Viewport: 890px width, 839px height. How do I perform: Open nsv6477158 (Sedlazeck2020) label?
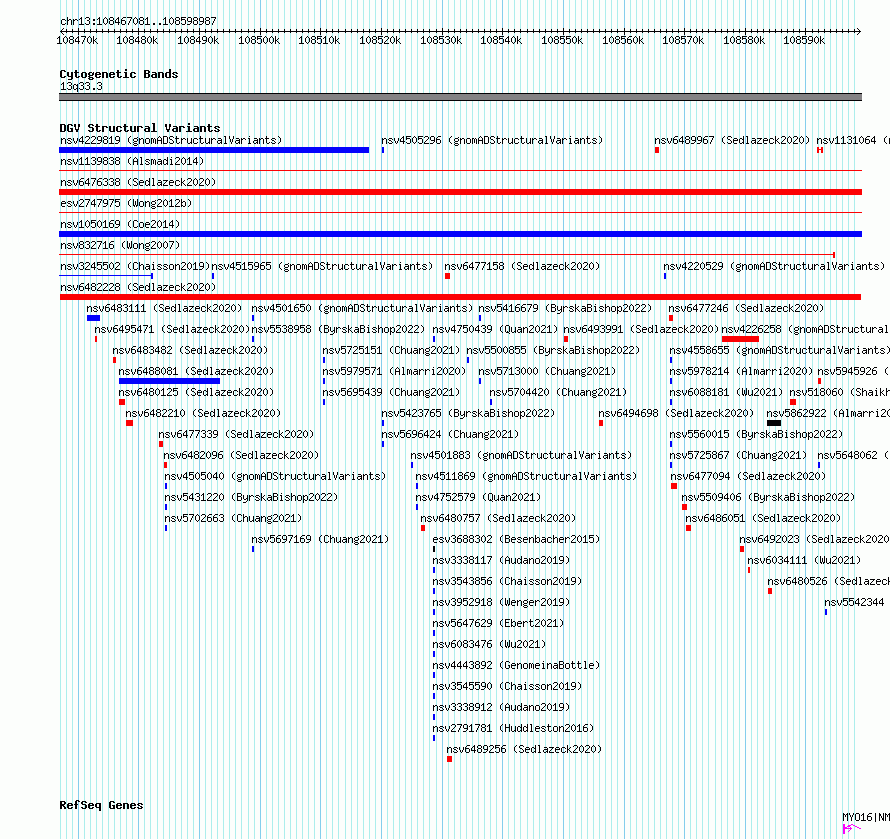[522, 266]
